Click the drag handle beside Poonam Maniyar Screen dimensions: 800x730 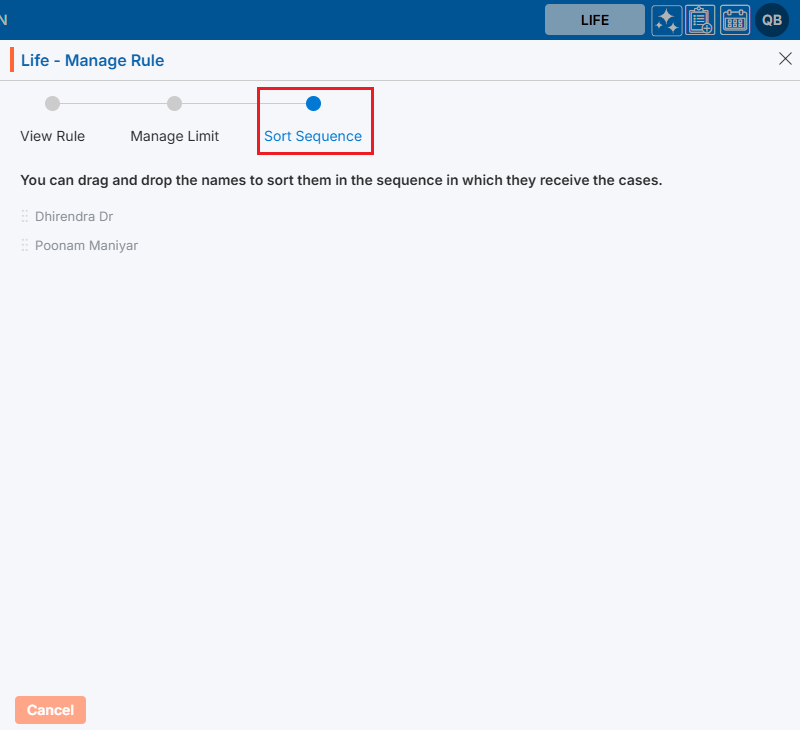click(25, 245)
